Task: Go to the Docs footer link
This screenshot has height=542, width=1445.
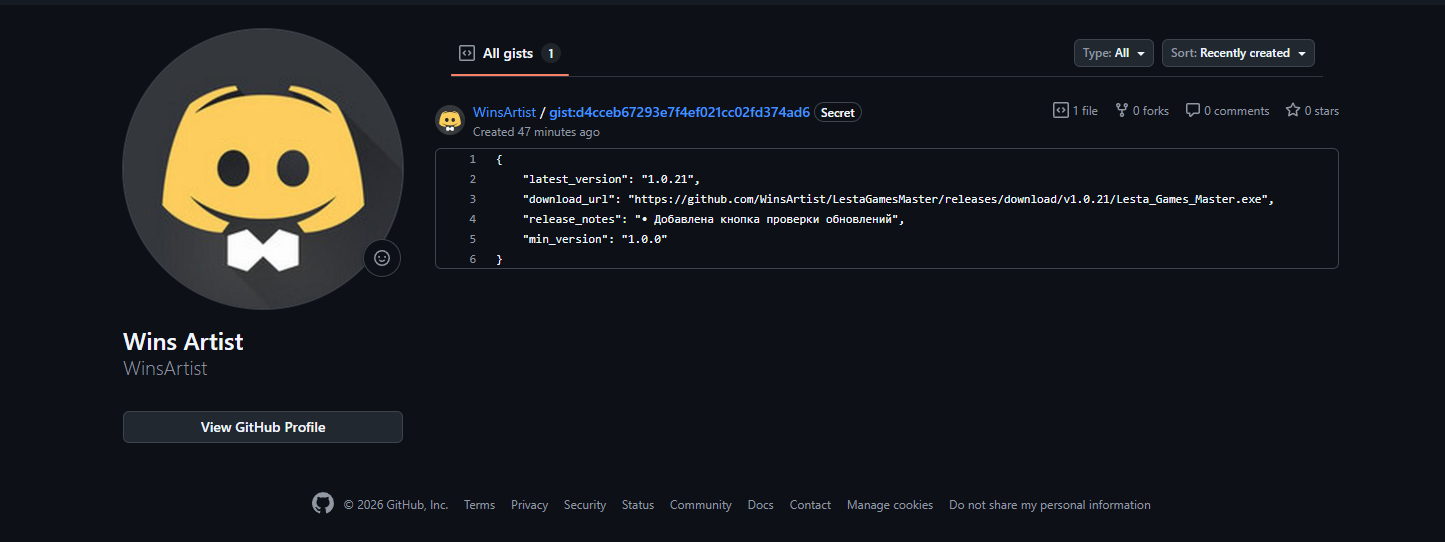Action: (x=760, y=505)
